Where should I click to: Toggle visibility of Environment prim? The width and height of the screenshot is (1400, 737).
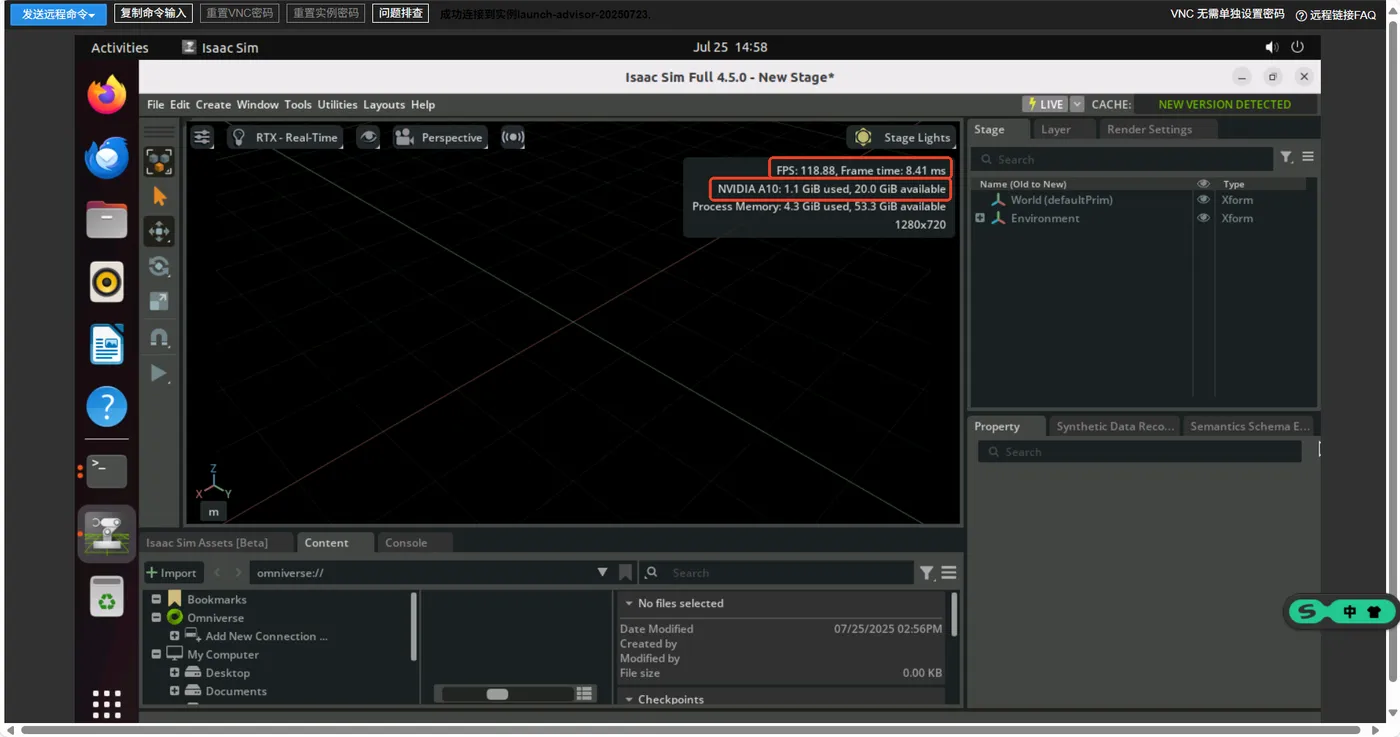(1203, 218)
